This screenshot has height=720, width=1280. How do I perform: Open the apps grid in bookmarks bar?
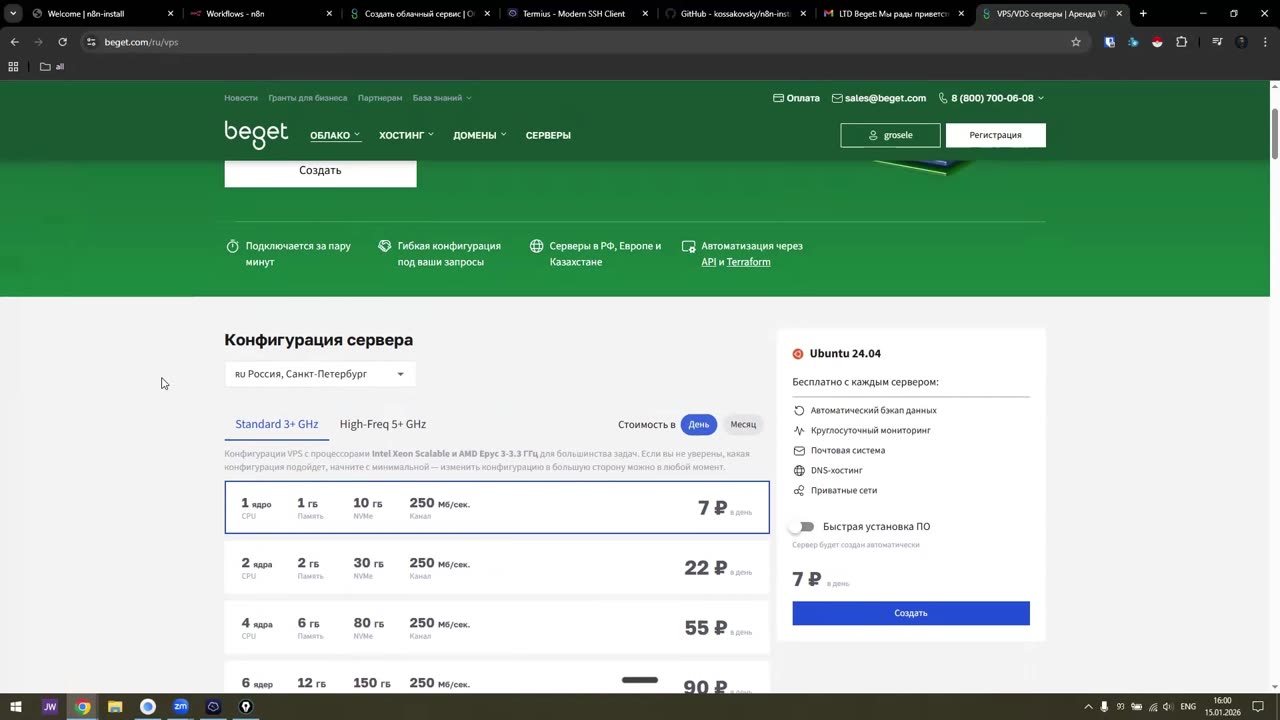click(x=13, y=67)
